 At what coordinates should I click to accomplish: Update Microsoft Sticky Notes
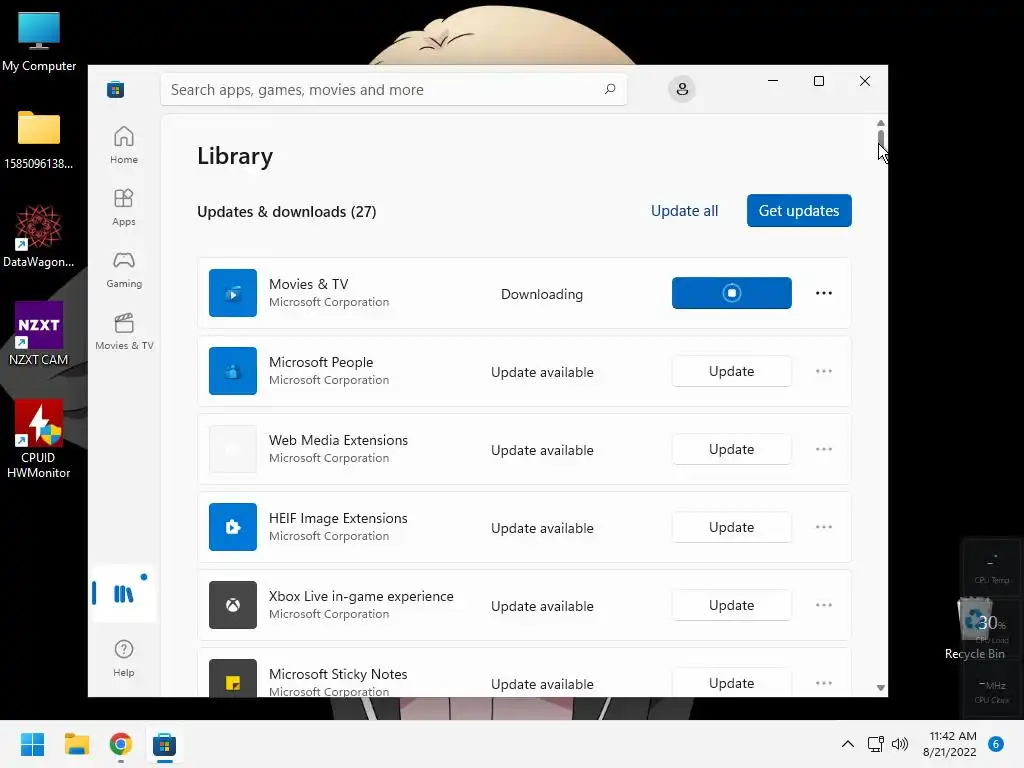(x=731, y=682)
